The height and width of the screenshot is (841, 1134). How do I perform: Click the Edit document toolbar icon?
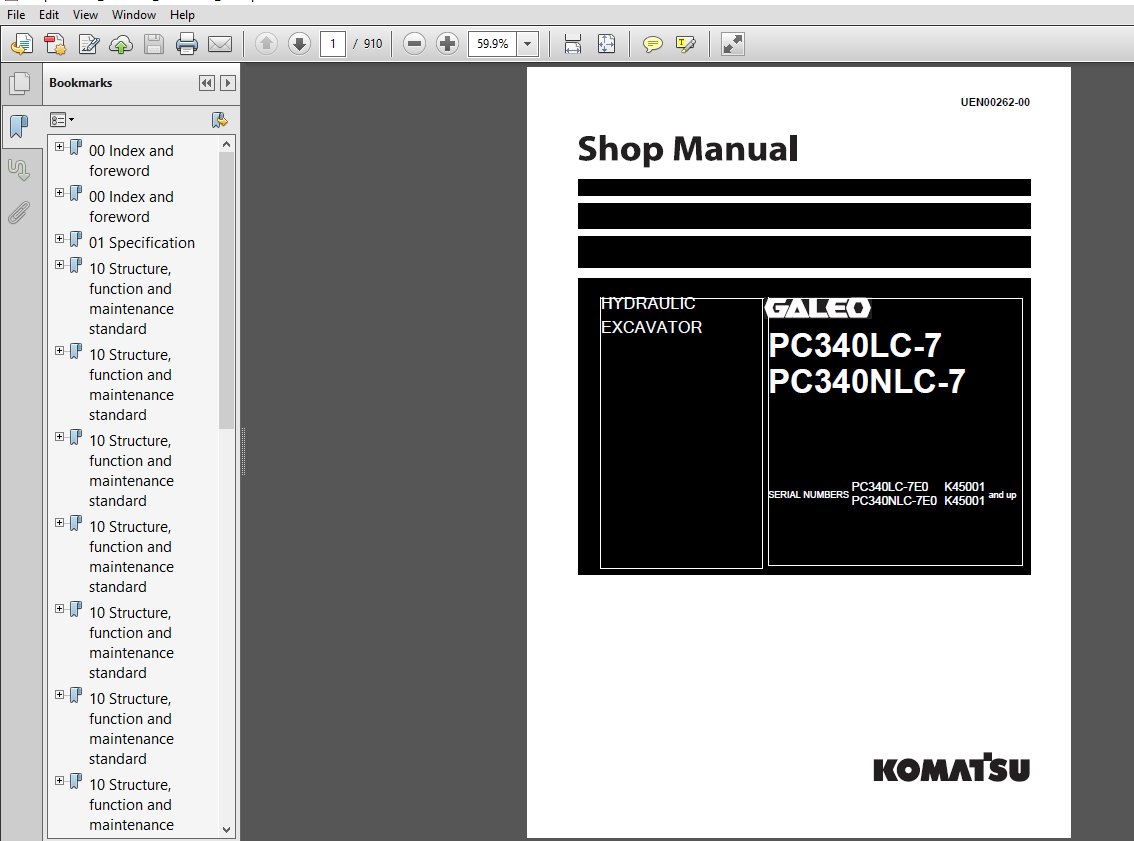pos(88,44)
